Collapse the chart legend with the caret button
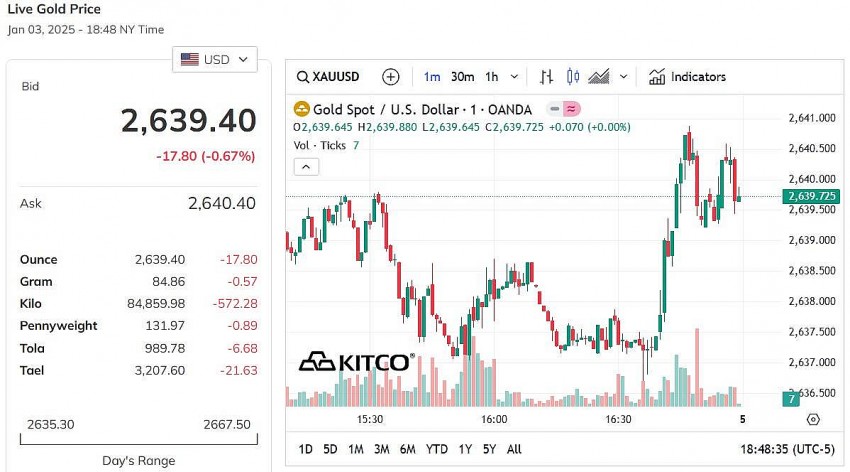 pos(306,167)
